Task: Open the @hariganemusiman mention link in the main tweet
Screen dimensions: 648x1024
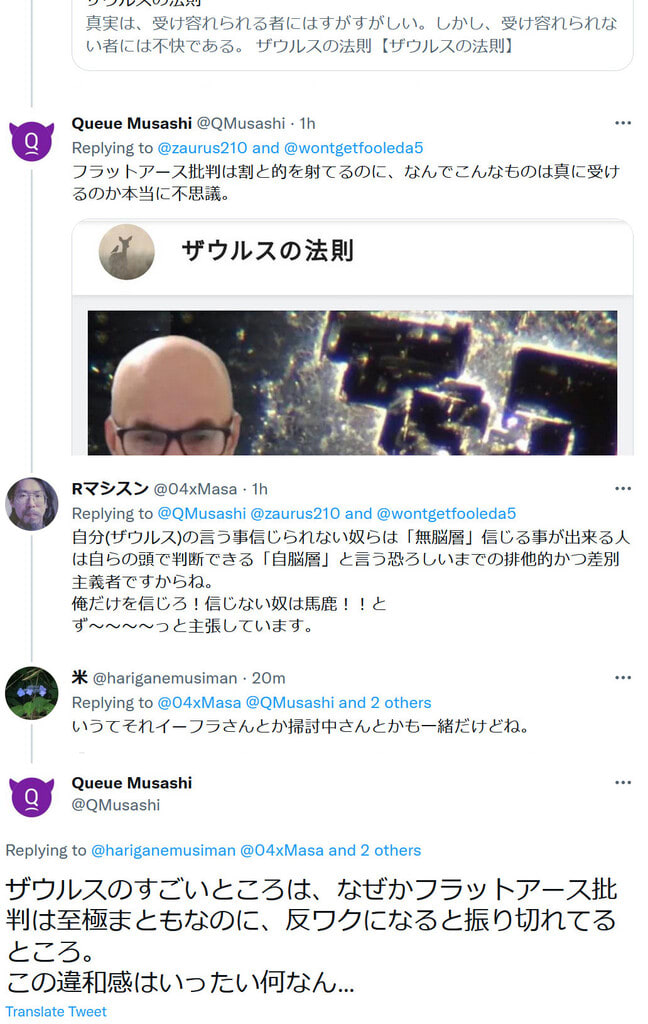Action: click(x=163, y=850)
